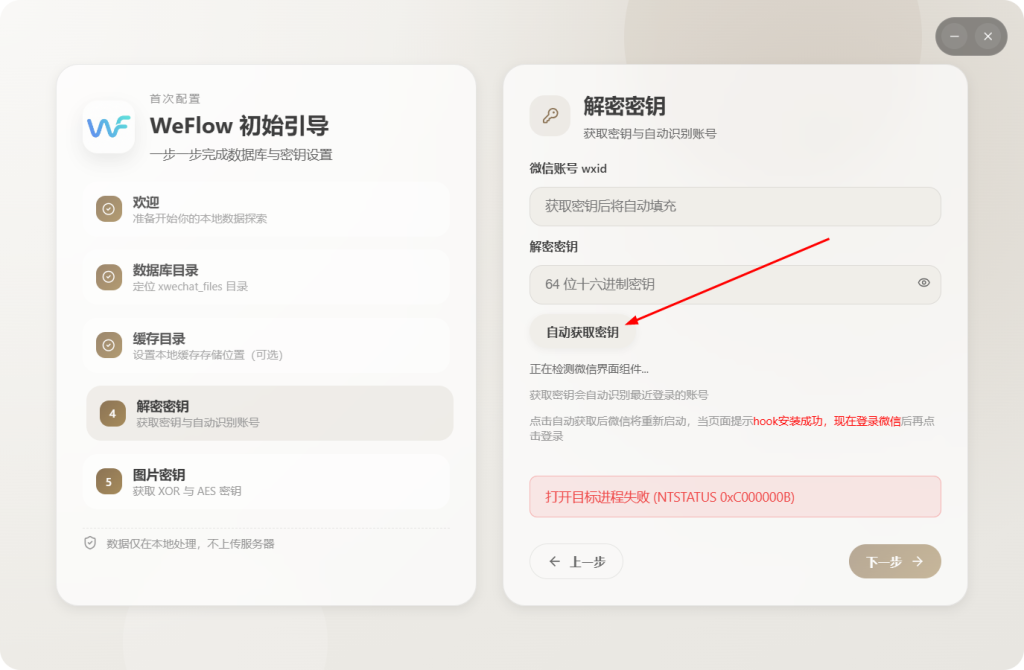This screenshot has width=1024, height=670.
Task: Click the checkmark icon next to 数据库目录
Action: point(109,277)
